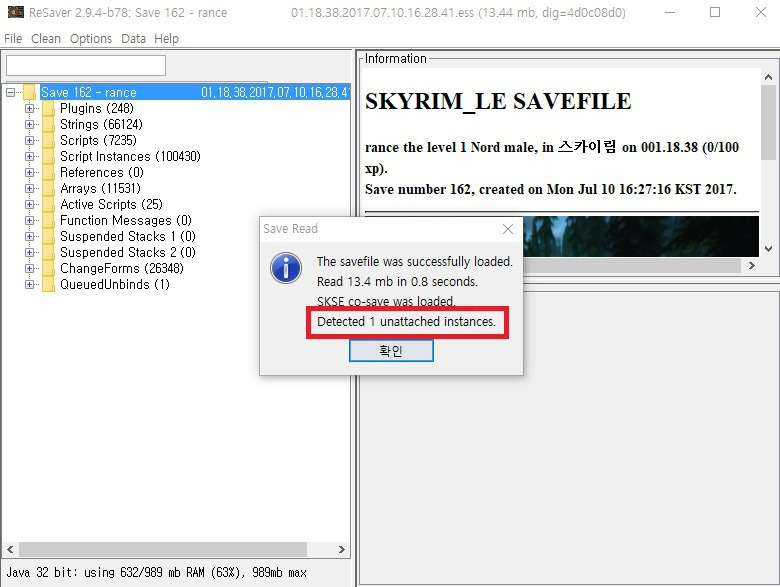Click the Function Messages folder icon
This screenshot has width=780, height=587.
(48, 220)
